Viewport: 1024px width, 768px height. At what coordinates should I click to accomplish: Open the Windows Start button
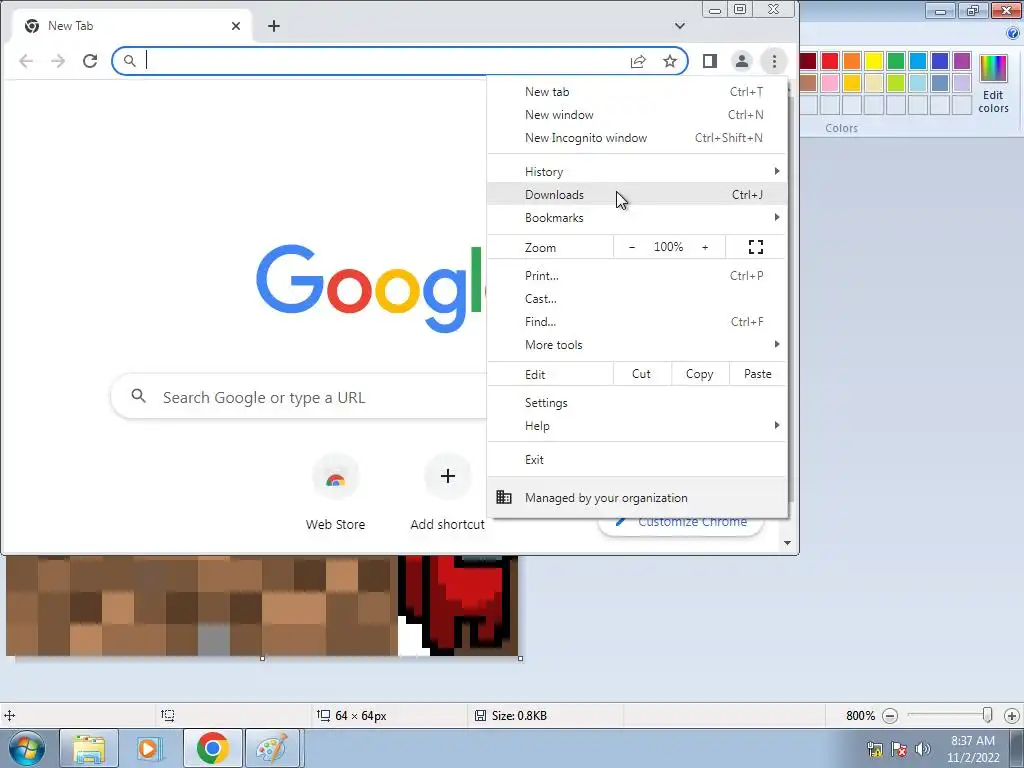[27, 748]
